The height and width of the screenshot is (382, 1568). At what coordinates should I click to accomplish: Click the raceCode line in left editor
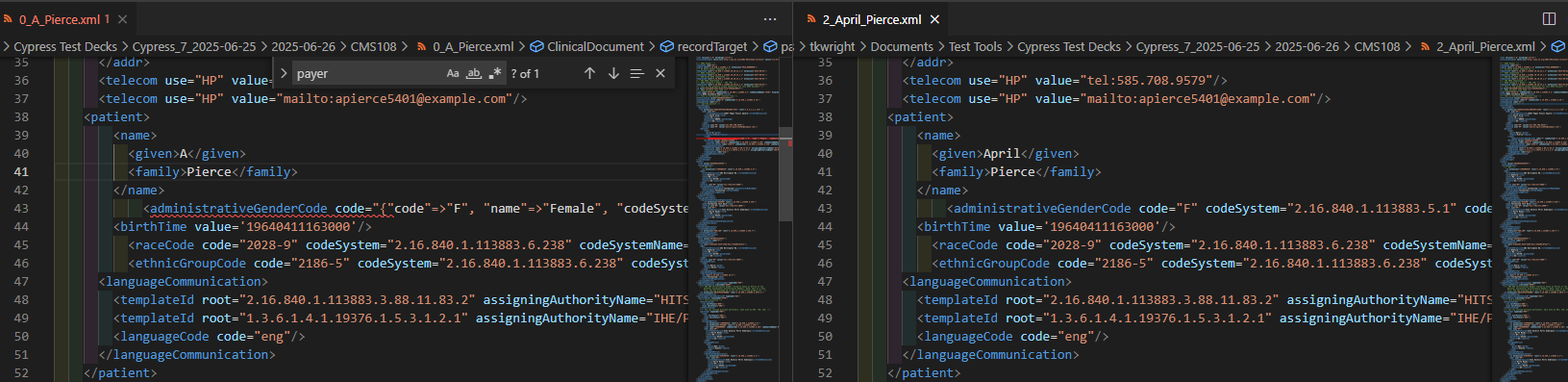click(x=409, y=244)
